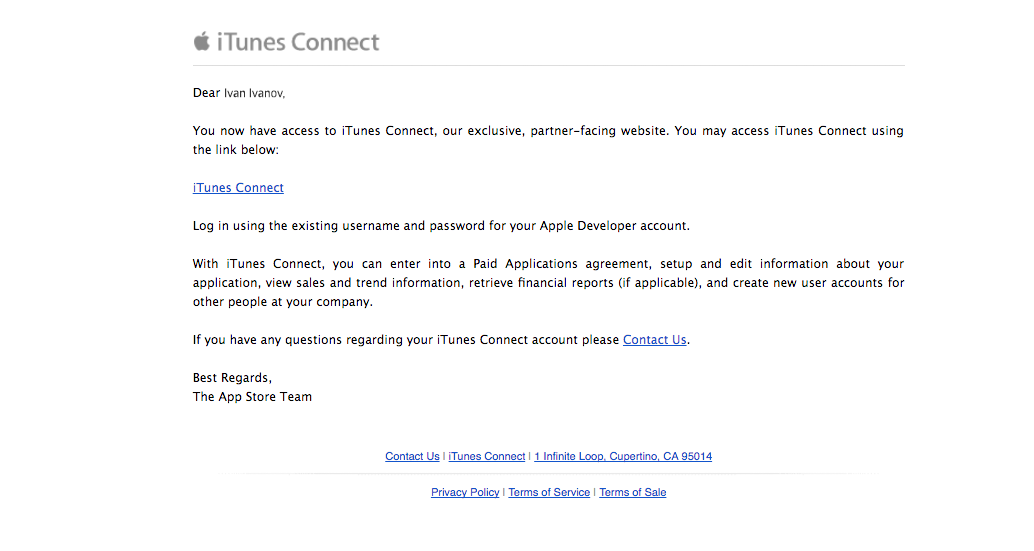Click the footer divider above Privacy Policy
Screen dimensions: 1034x551
click(x=548, y=474)
